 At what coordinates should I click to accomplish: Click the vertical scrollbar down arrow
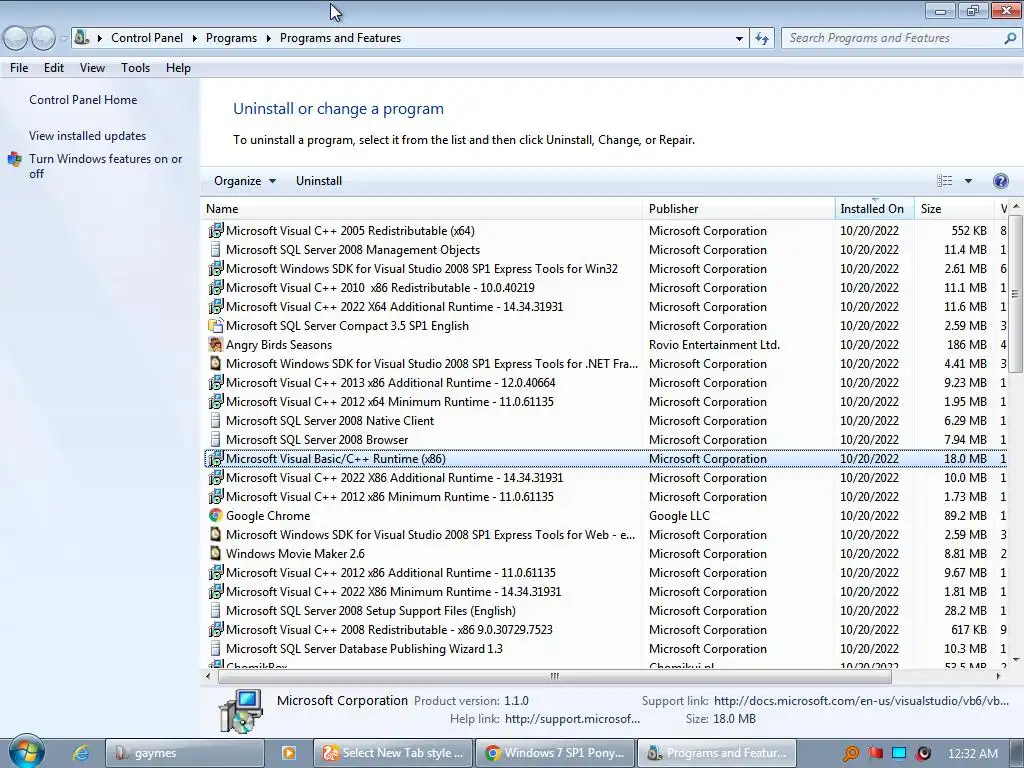coord(1015,660)
